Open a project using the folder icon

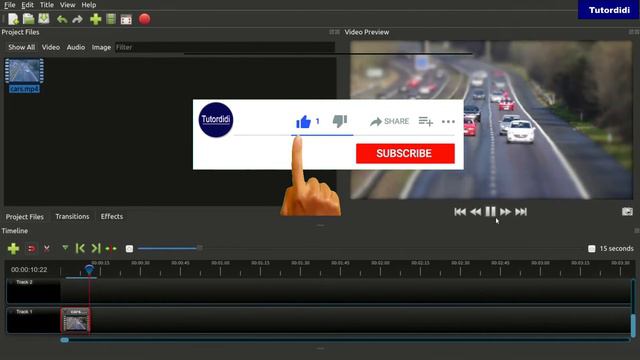(x=28, y=19)
